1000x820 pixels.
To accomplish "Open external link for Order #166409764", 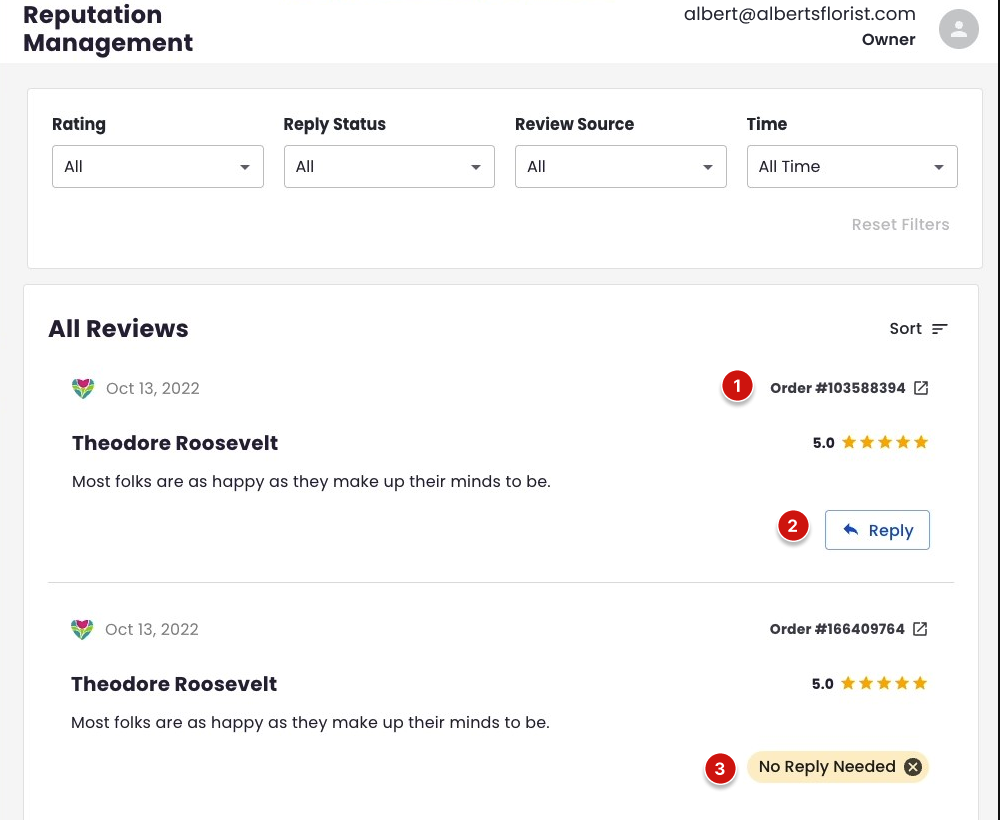I will [920, 629].
